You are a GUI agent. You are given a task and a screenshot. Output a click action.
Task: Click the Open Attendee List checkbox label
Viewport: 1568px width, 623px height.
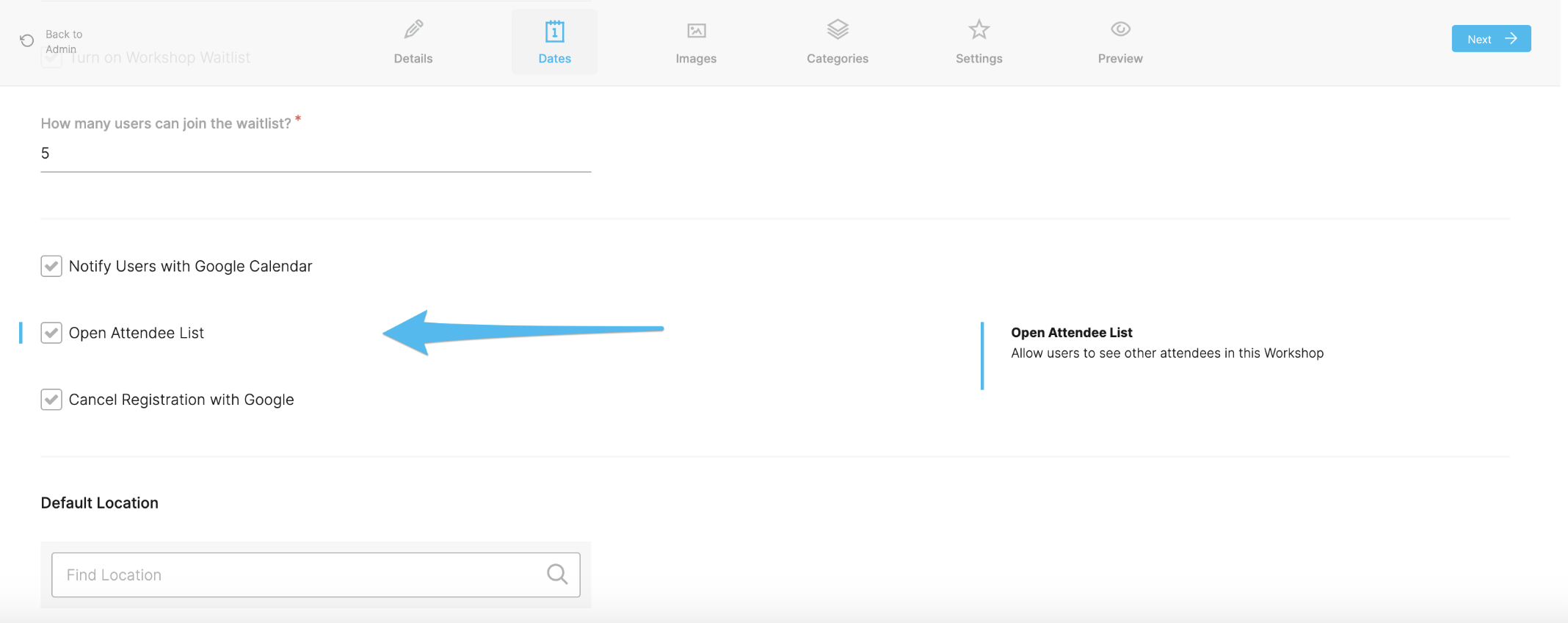[136, 333]
